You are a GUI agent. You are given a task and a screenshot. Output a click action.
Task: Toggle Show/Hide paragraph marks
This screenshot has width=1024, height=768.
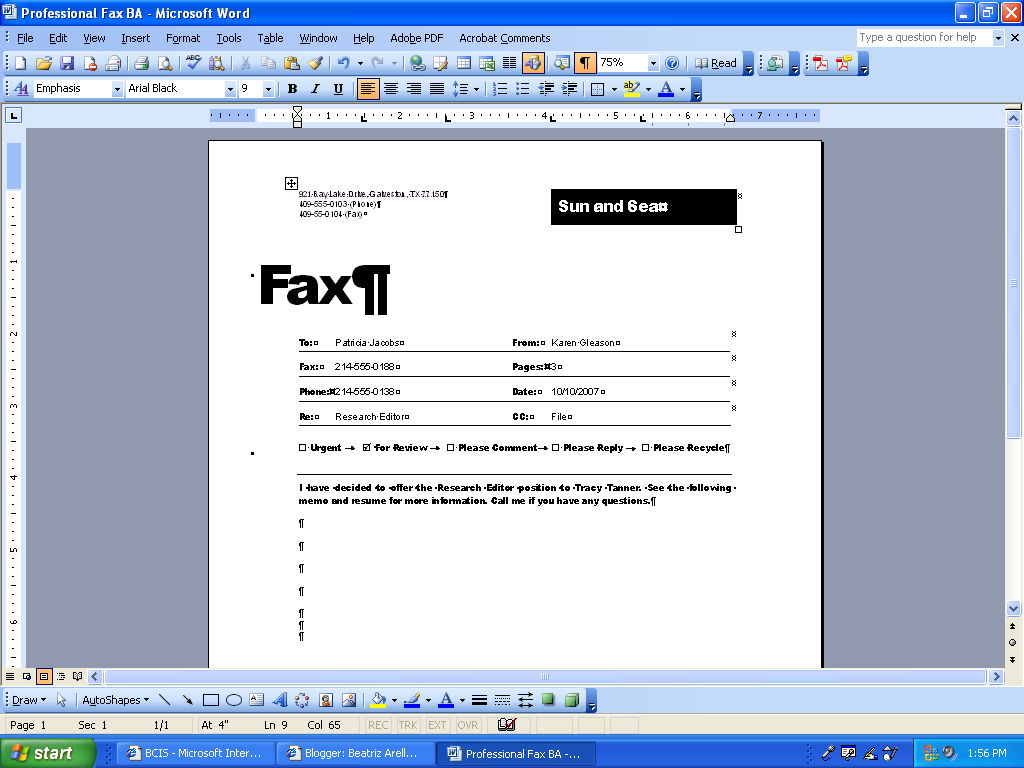click(585, 63)
